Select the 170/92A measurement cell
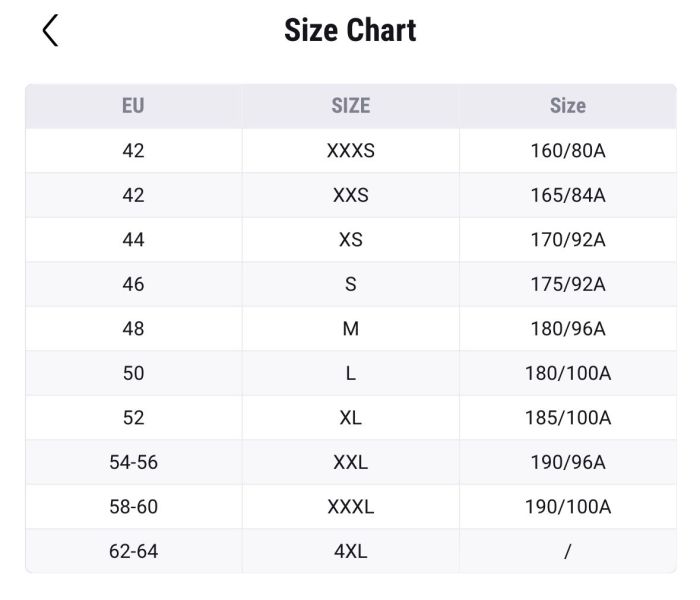 567,240
